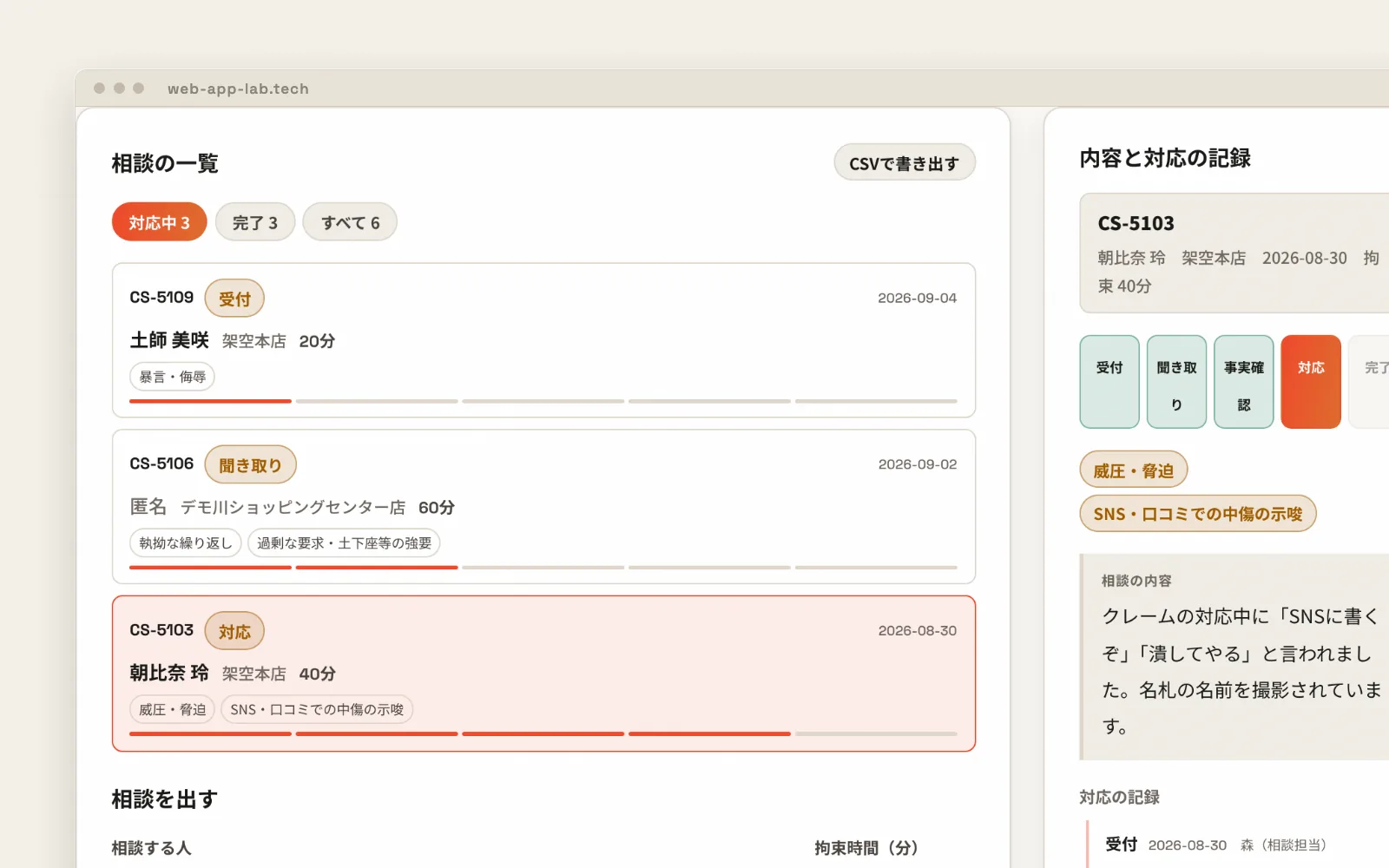Click the SNS・口コミでの中傷の示唆 tag in detail panel
Image resolution: width=1389 pixels, height=868 pixels.
point(1198,513)
